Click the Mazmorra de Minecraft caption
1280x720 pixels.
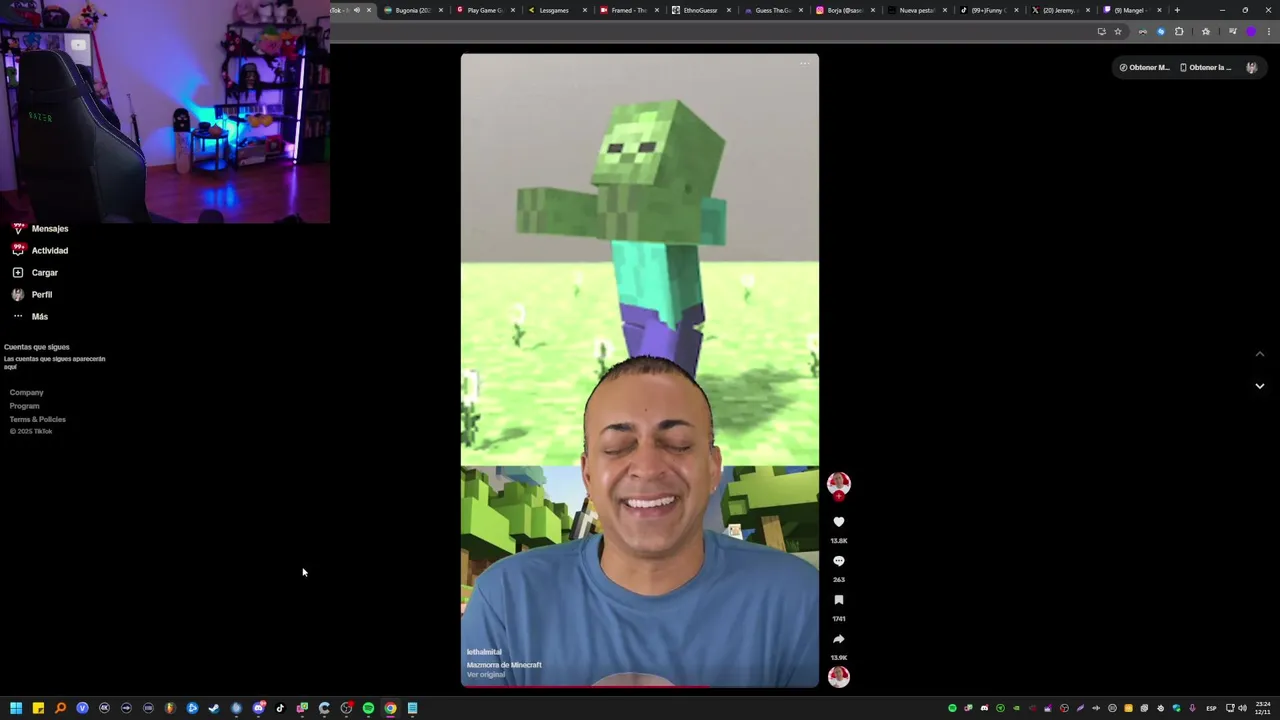pyautogui.click(x=504, y=665)
